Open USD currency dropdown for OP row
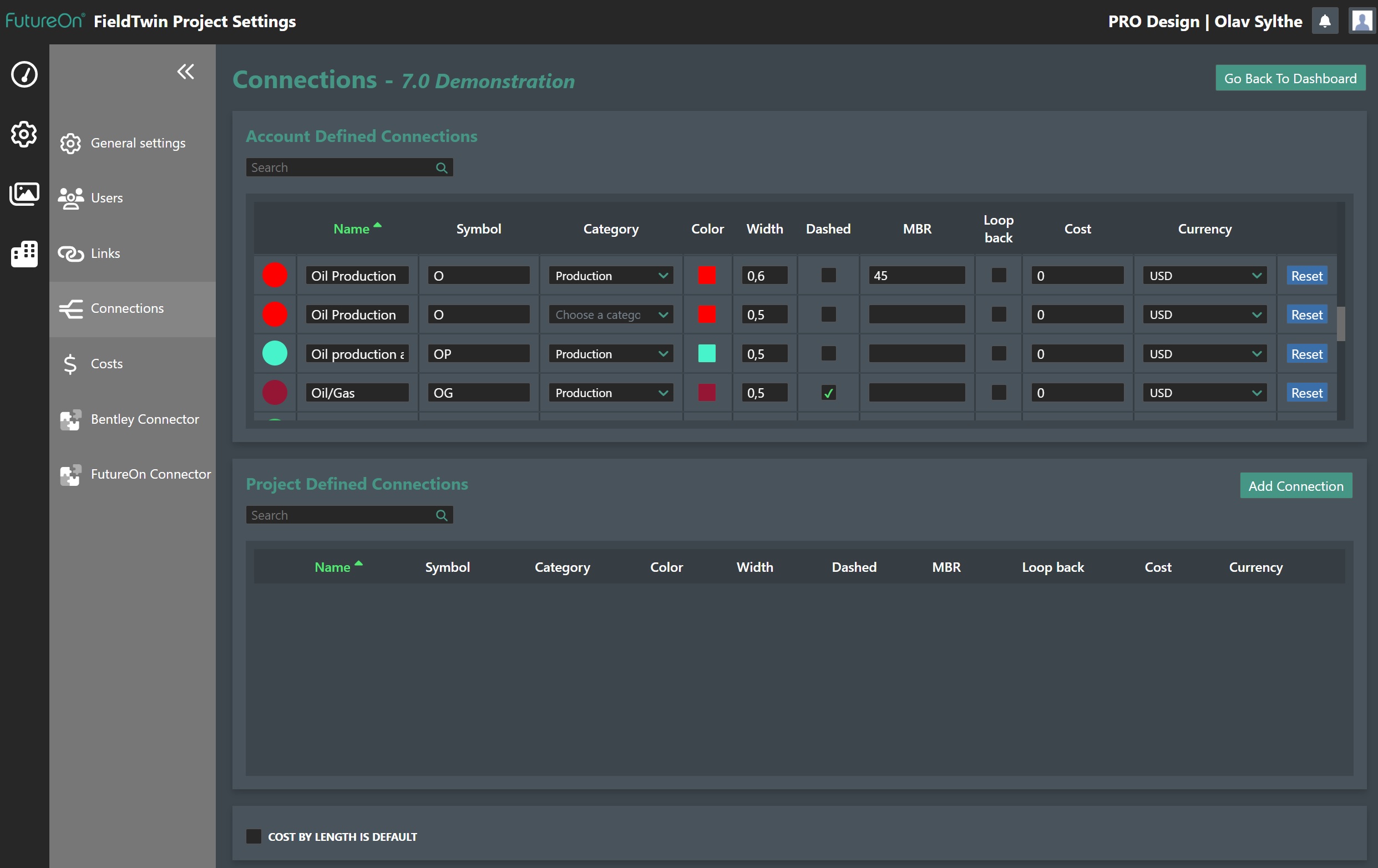Image resolution: width=1378 pixels, height=868 pixels. coord(1204,353)
